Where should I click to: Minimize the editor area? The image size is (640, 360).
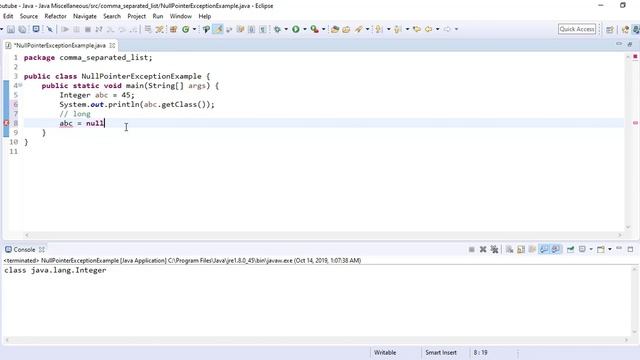pyautogui.click(x=619, y=44)
